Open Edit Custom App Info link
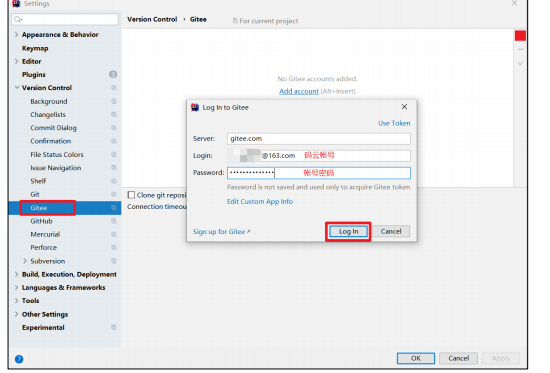The height and width of the screenshot is (373, 550). pos(260,201)
